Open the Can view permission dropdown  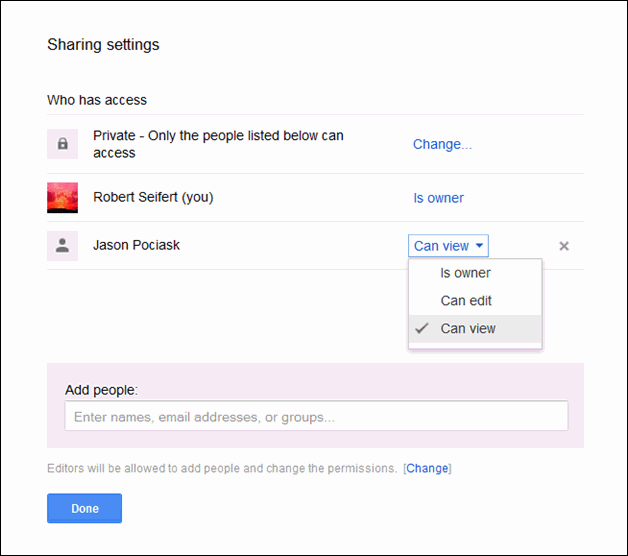coord(448,246)
